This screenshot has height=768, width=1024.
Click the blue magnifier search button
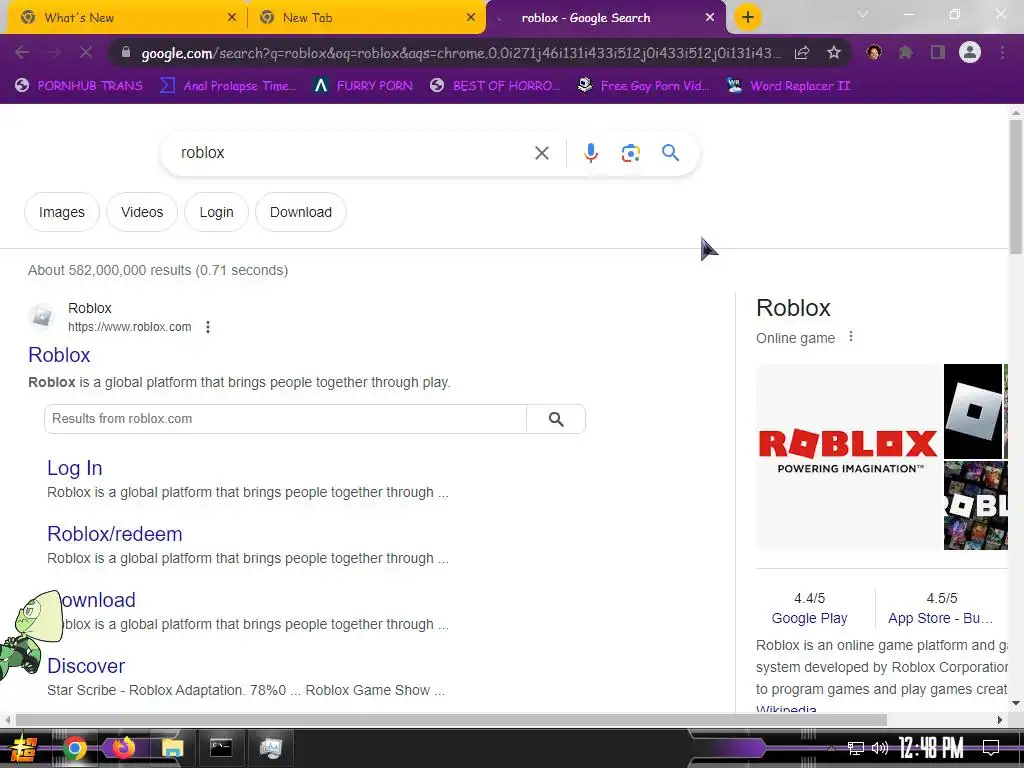pyautogui.click(x=671, y=153)
